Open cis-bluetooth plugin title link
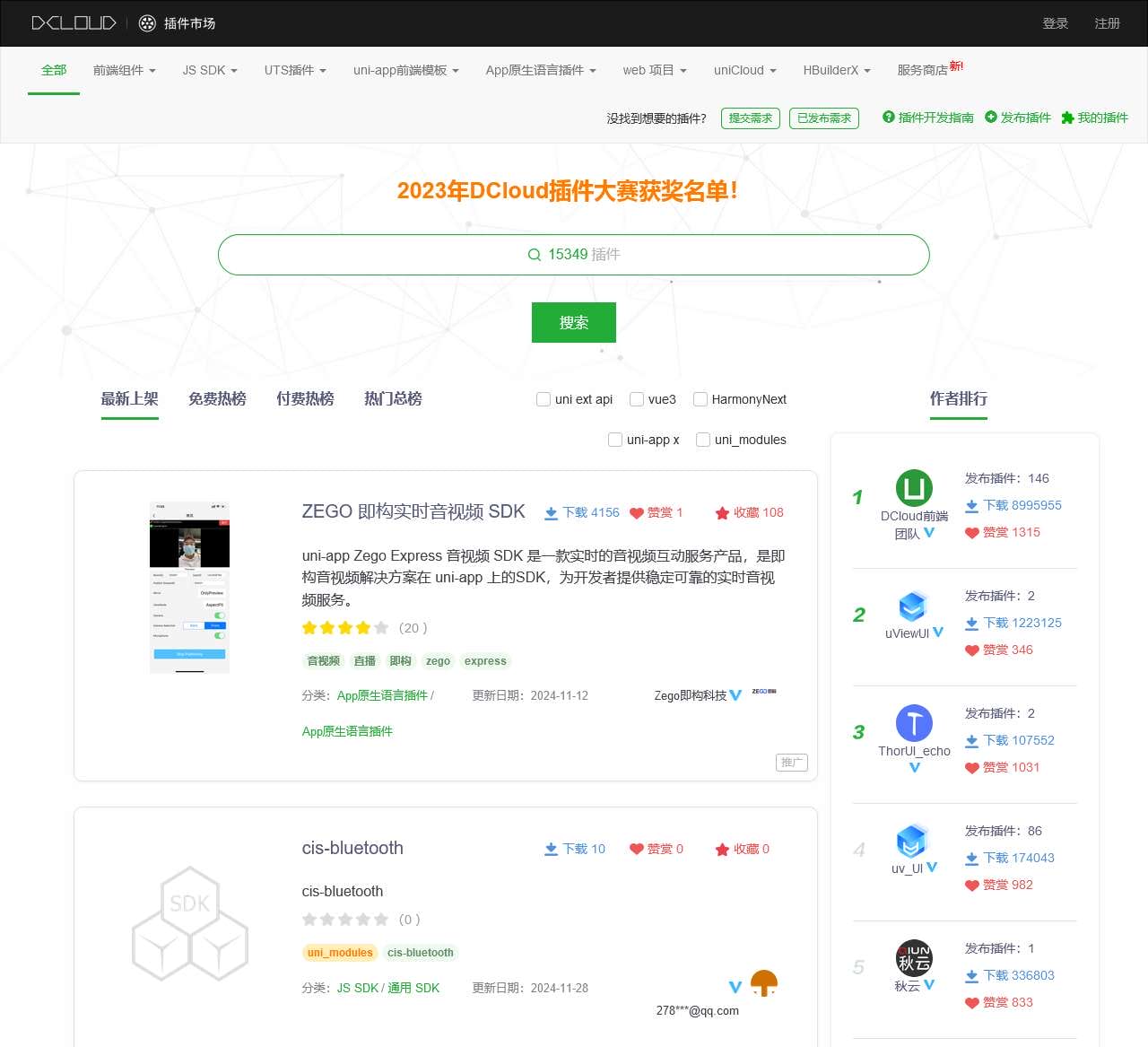The image size is (1148, 1047). coord(352,848)
